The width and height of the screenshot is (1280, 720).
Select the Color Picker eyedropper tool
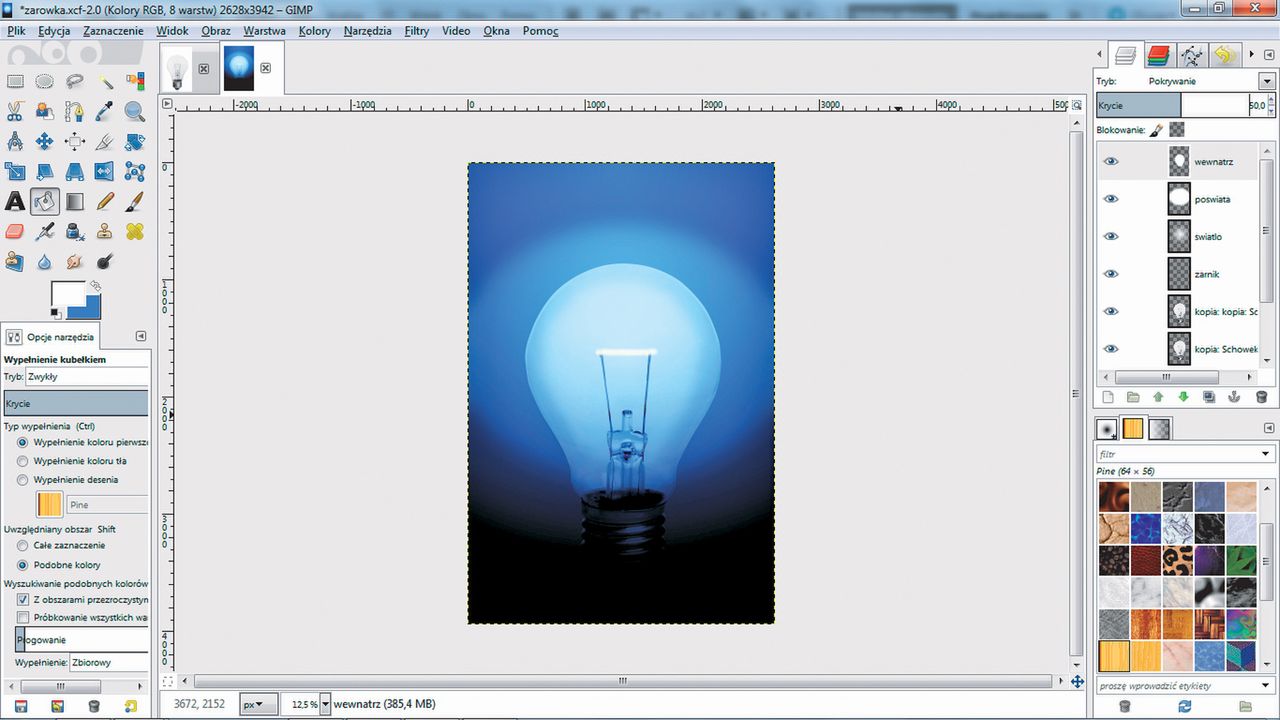coord(105,112)
